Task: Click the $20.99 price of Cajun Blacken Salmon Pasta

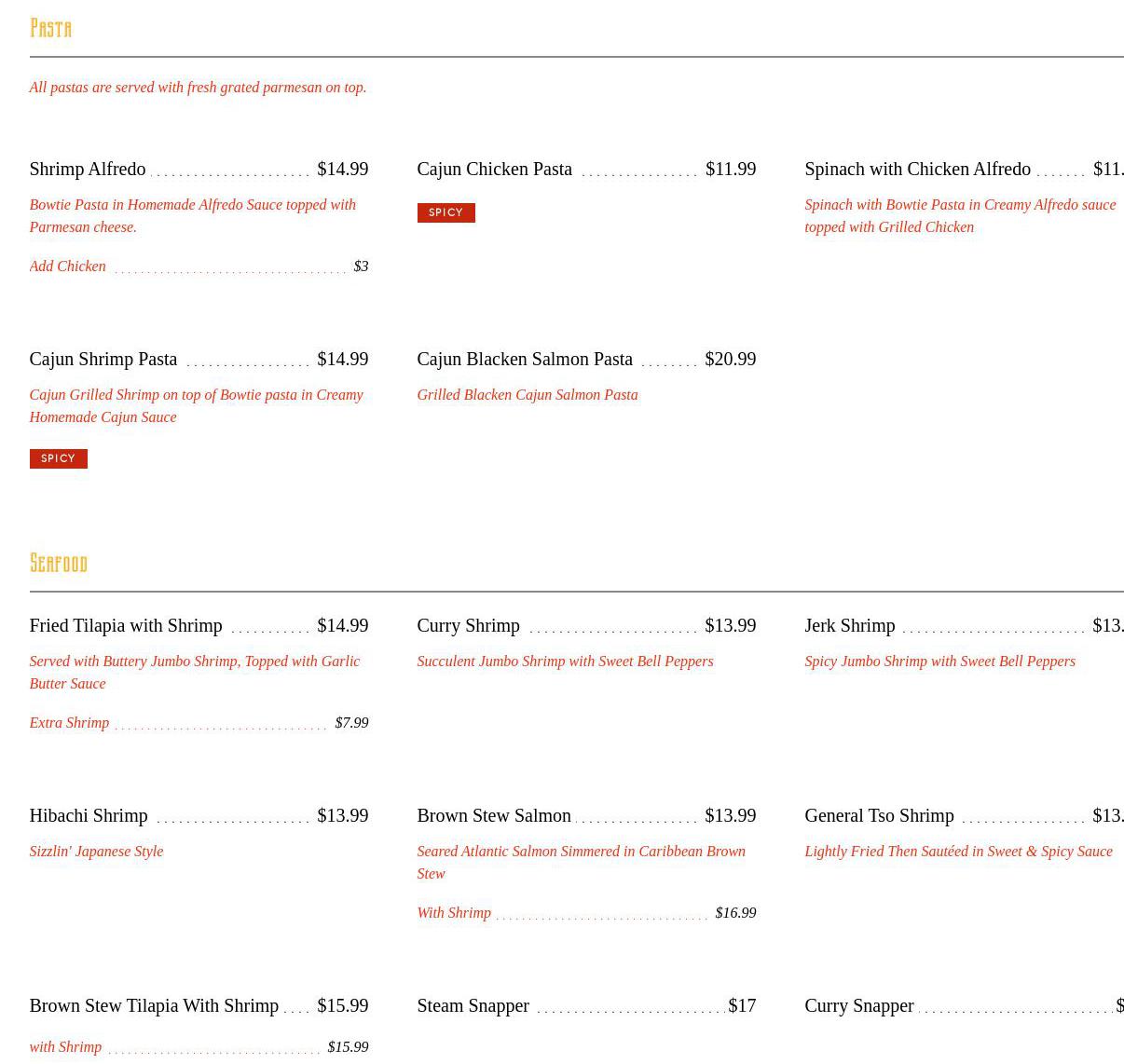Action: click(x=730, y=359)
